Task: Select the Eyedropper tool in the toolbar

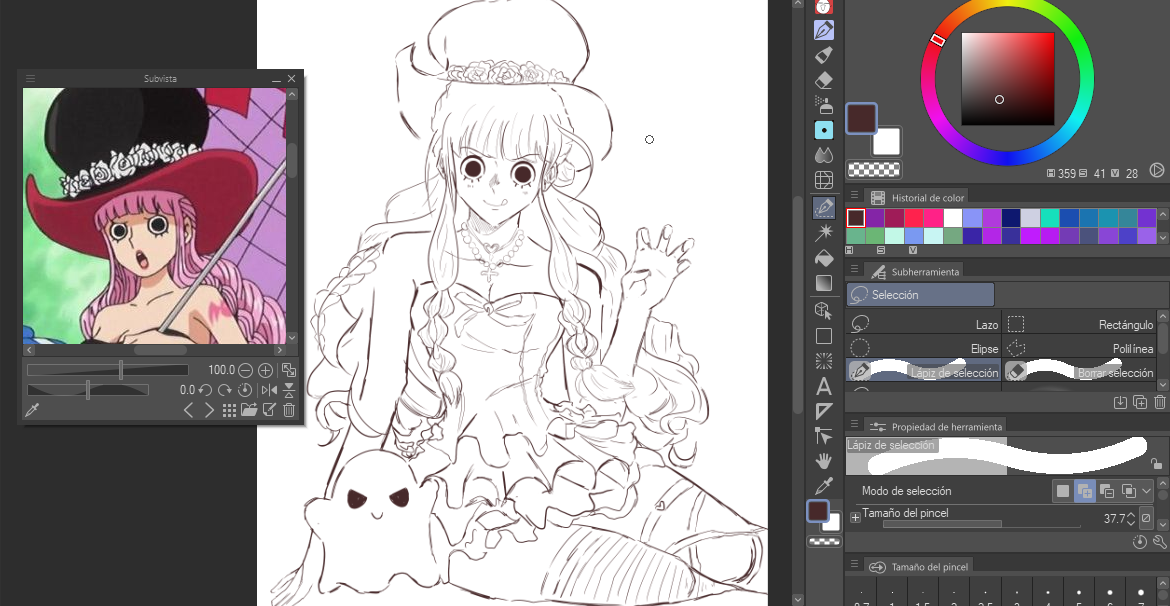Action: click(x=824, y=487)
